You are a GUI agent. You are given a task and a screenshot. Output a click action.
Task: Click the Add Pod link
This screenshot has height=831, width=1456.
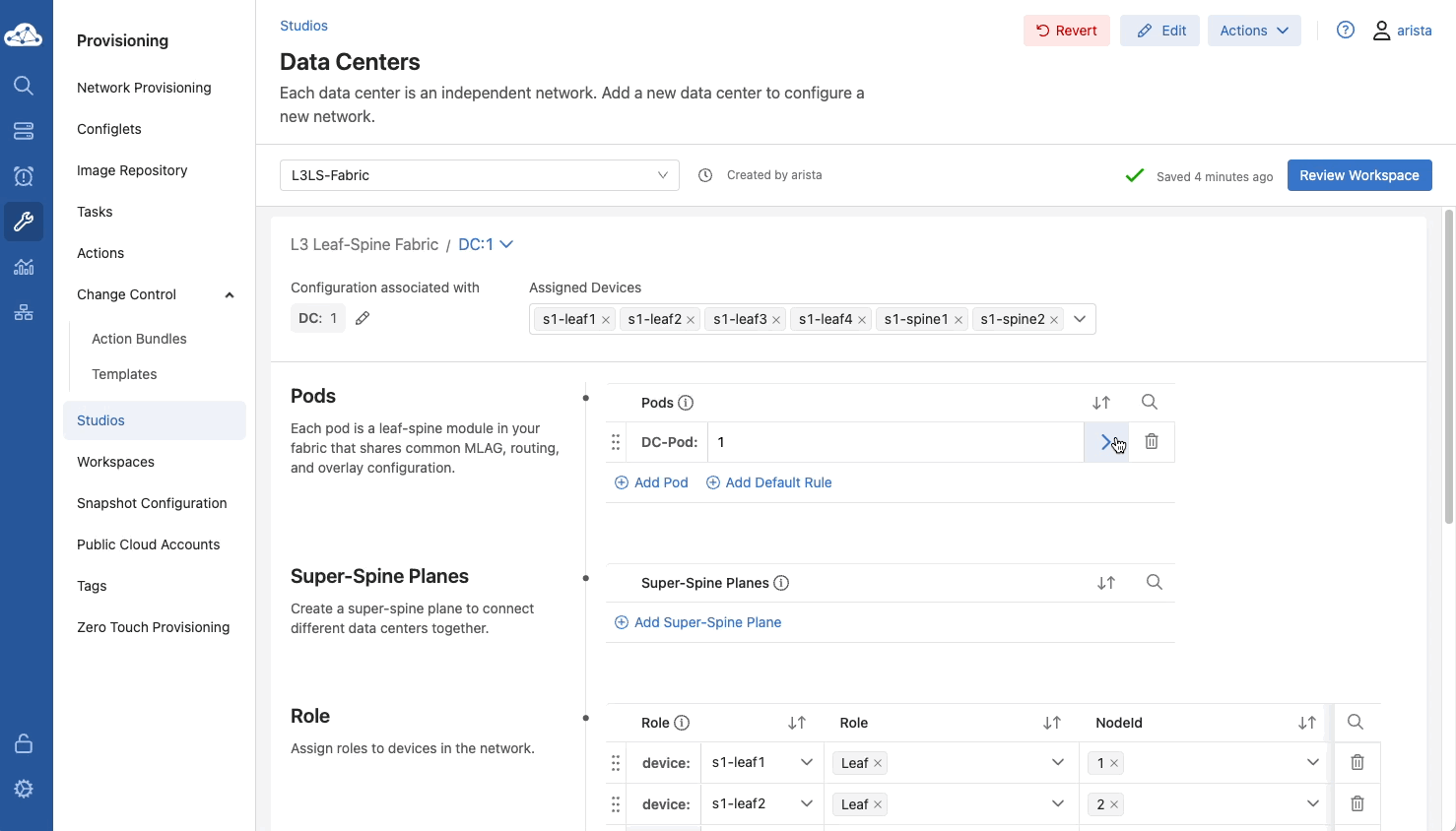click(x=651, y=482)
